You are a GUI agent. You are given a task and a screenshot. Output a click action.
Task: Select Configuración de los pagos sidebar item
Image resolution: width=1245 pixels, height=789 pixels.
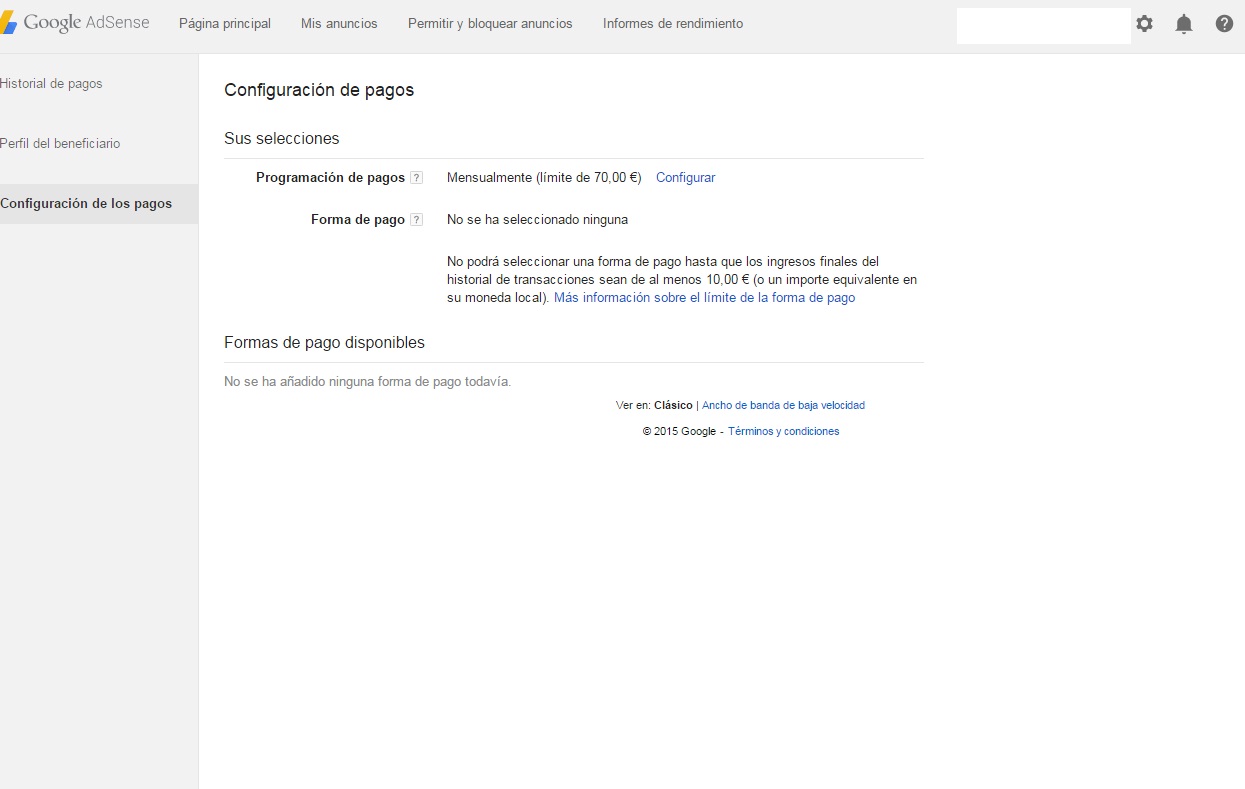pyautogui.click(x=86, y=204)
